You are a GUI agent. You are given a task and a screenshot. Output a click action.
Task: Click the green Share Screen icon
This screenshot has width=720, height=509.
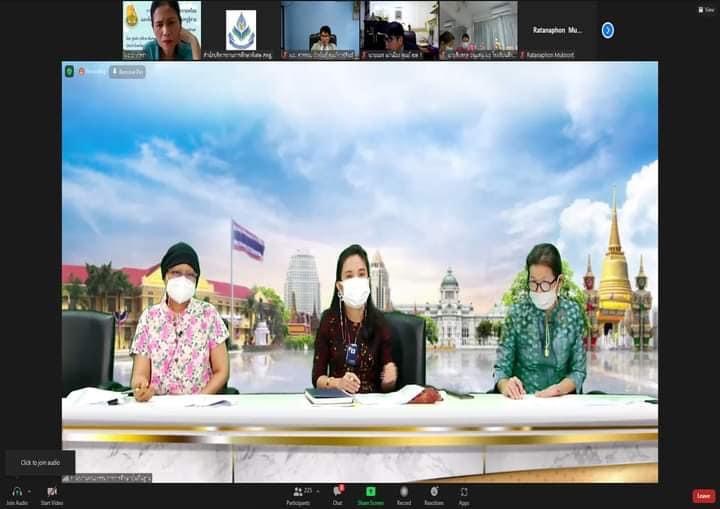coord(371,491)
